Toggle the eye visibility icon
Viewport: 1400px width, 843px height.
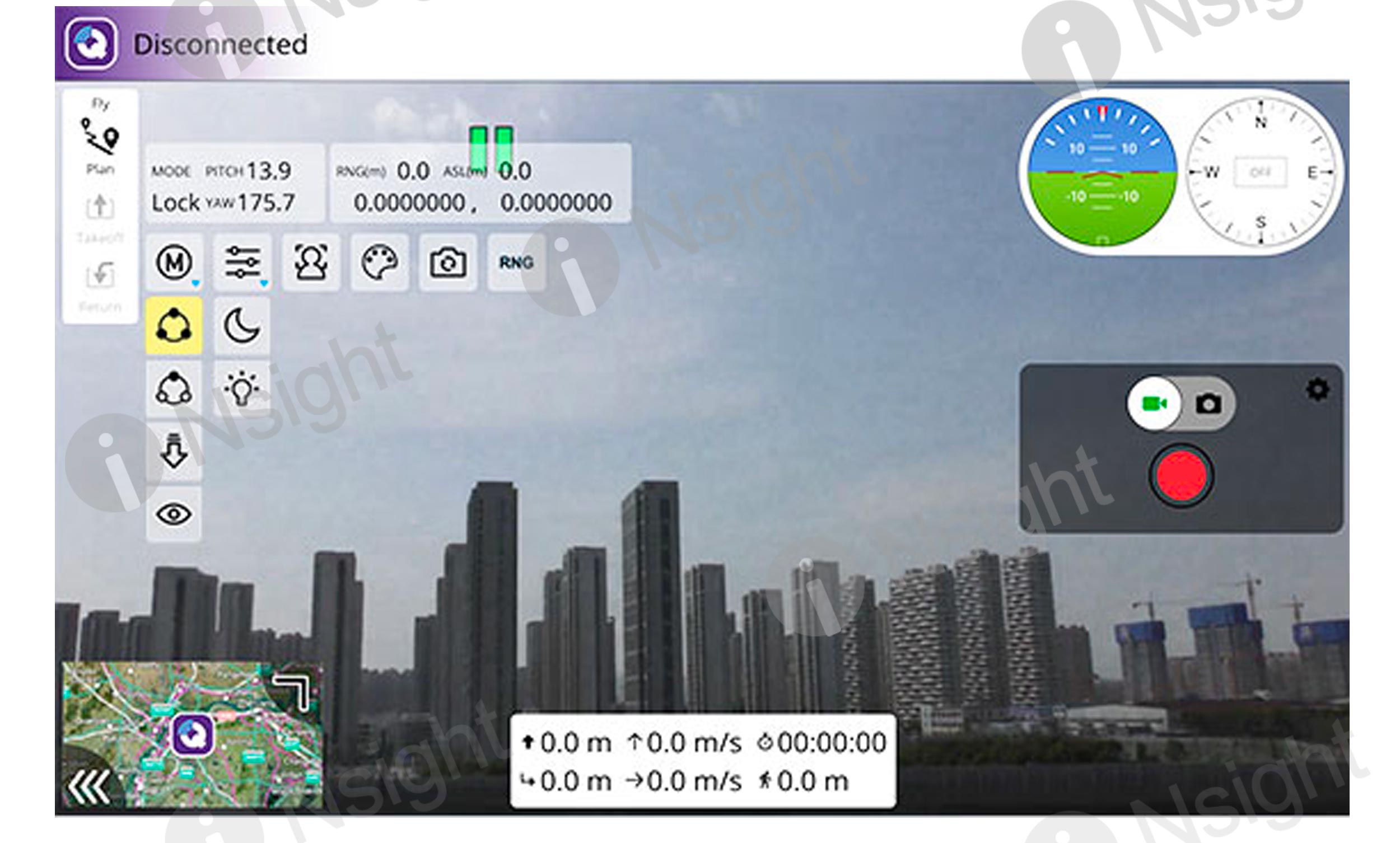pos(173,514)
